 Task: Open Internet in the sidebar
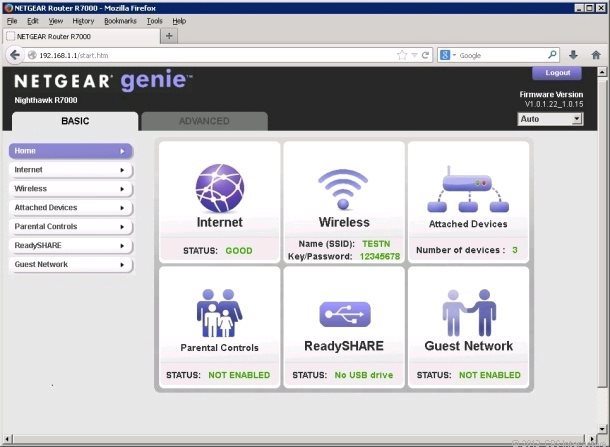(x=70, y=170)
